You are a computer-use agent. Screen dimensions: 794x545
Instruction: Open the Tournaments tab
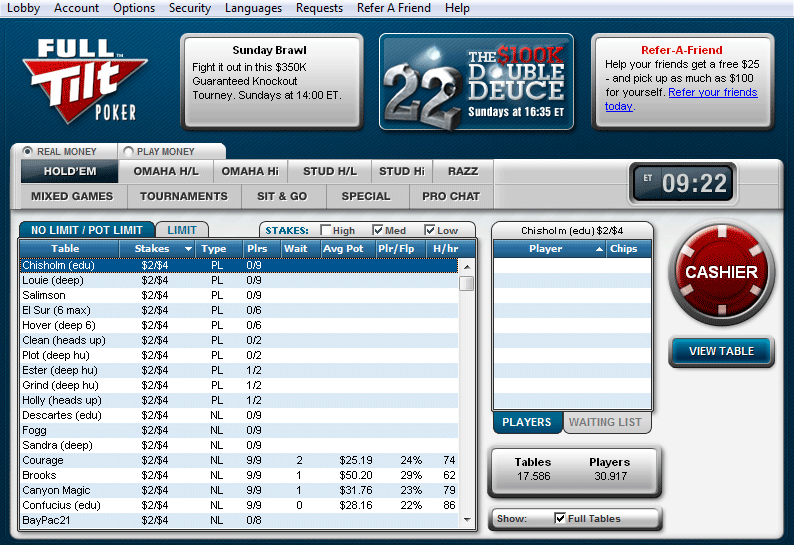point(184,196)
